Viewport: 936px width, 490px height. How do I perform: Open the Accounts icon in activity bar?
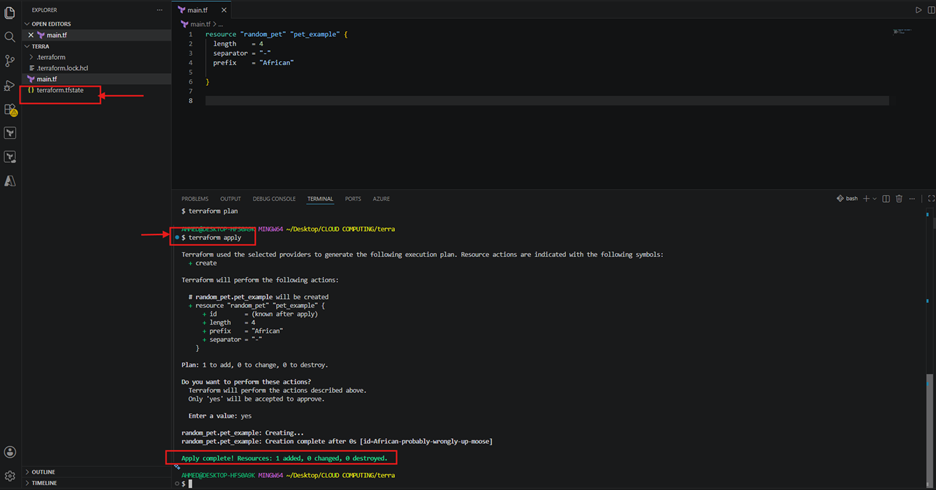tap(10, 452)
